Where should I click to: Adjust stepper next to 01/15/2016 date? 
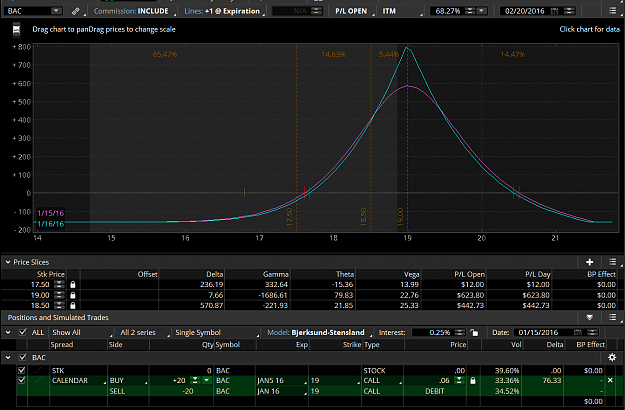coord(593,332)
